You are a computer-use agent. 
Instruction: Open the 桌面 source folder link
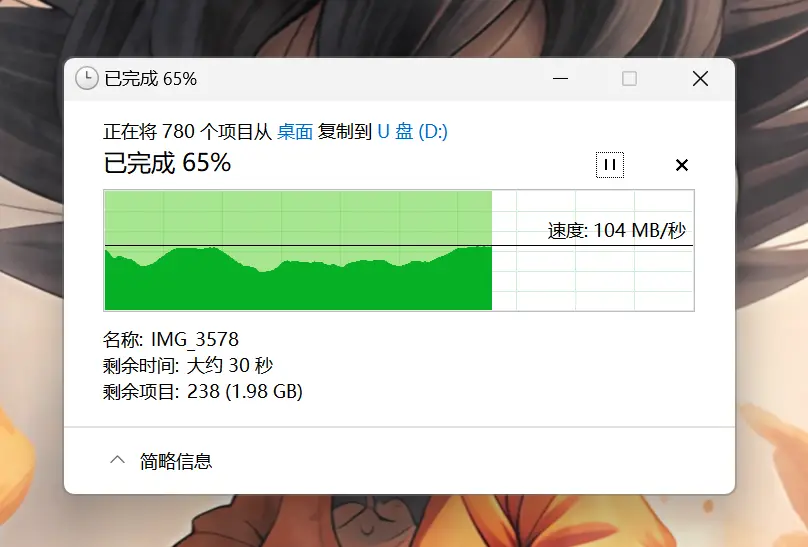pos(295,132)
